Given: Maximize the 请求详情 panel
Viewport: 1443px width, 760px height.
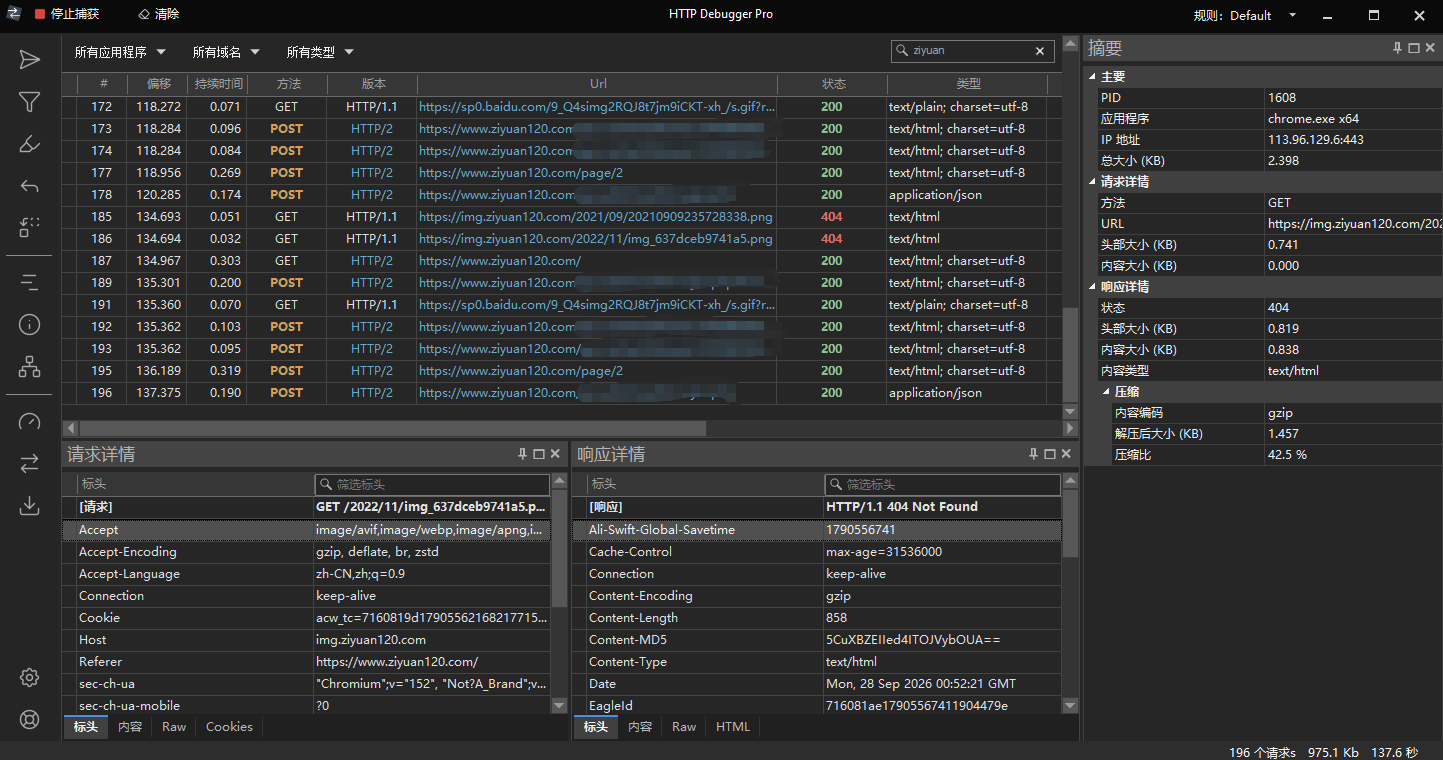Looking at the screenshot, I should pos(539,454).
